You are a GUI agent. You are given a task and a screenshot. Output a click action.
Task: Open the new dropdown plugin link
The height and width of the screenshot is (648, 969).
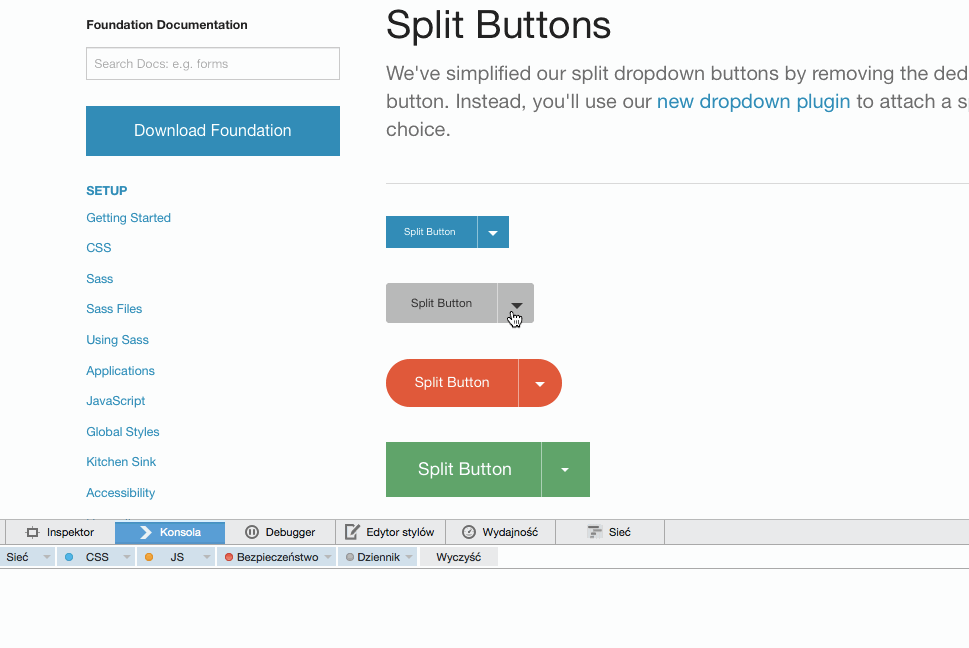tap(753, 101)
